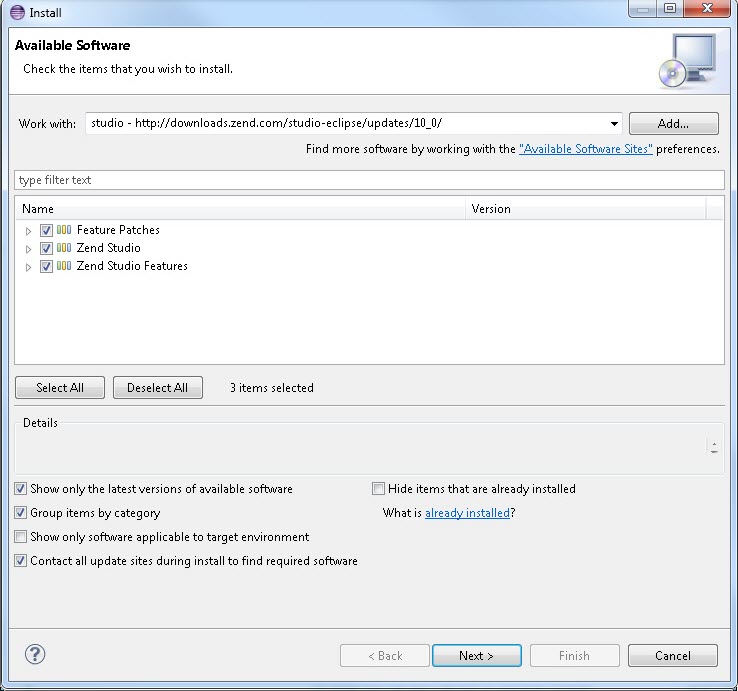Expand the Feature Patches tree node
Screen dimensions: 738x691
28,231
